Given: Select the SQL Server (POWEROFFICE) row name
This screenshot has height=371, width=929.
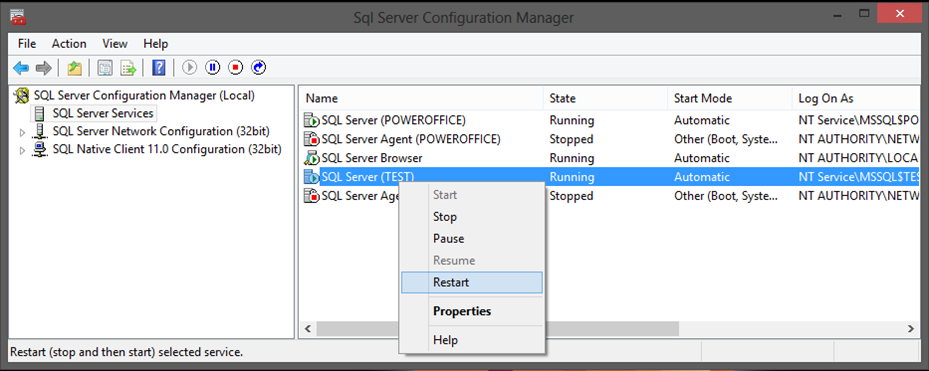Looking at the screenshot, I should (x=393, y=120).
